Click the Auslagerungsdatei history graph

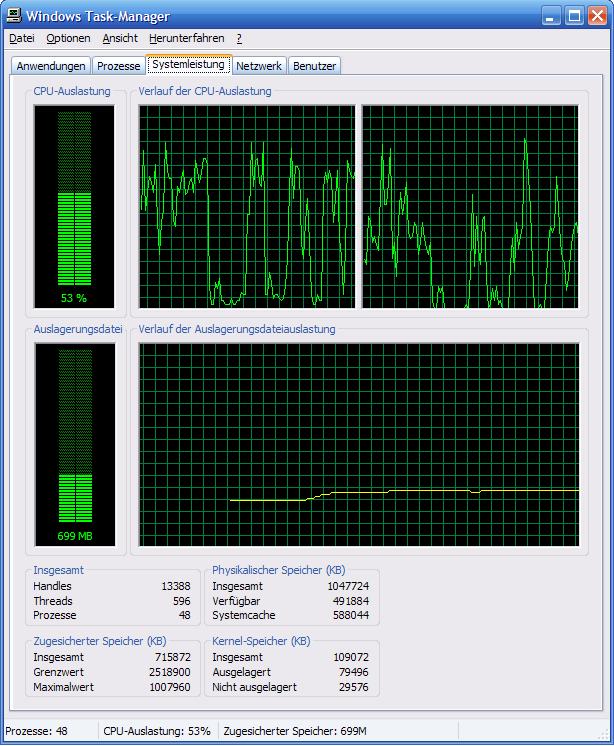(x=359, y=444)
